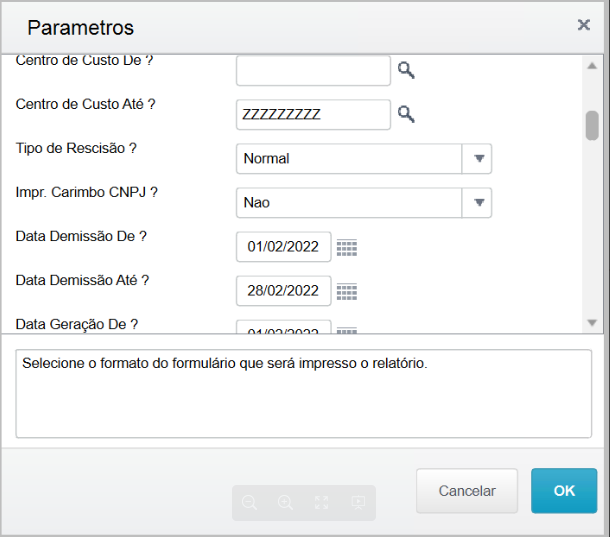Click scrollbar up arrow in parameters list

(592, 66)
